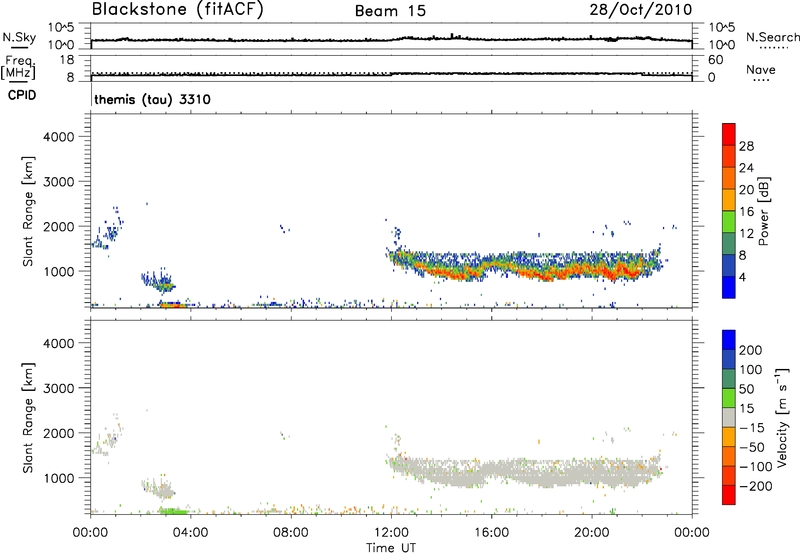Click the gray segment of the velocity color bar
The height and width of the screenshot is (554, 800).
click(729, 417)
